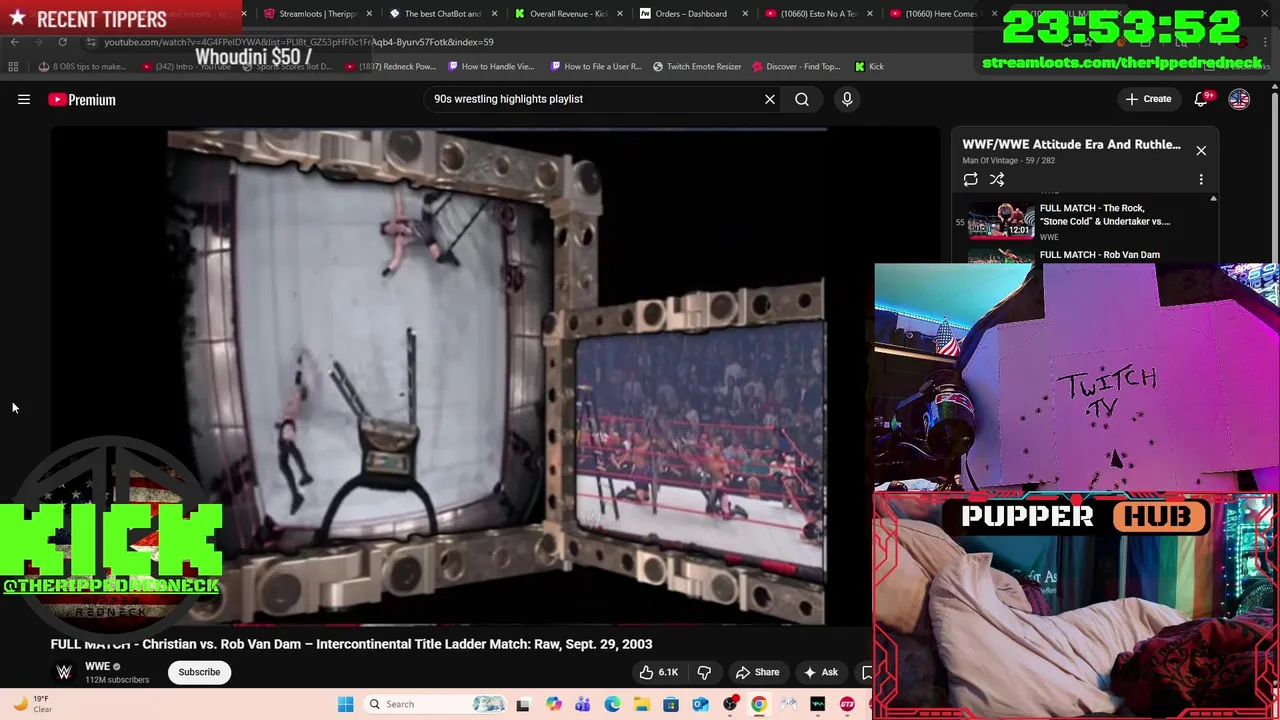Go back in browser history
1280x720 pixels.
pyautogui.click(x=14, y=42)
